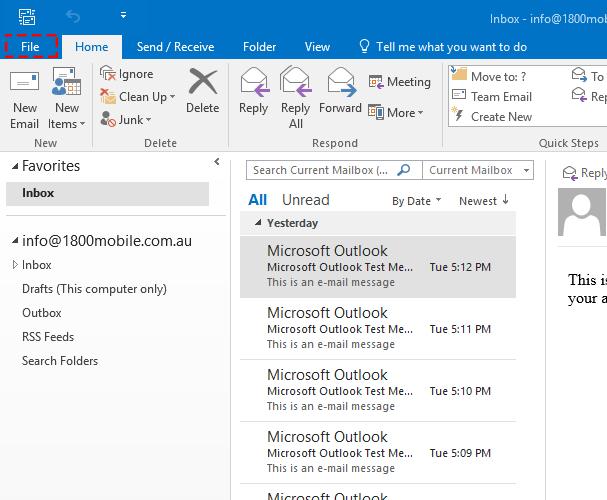The width and height of the screenshot is (607, 500).
Task: Open the Folder ribbon tab
Action: click(259, 47)
